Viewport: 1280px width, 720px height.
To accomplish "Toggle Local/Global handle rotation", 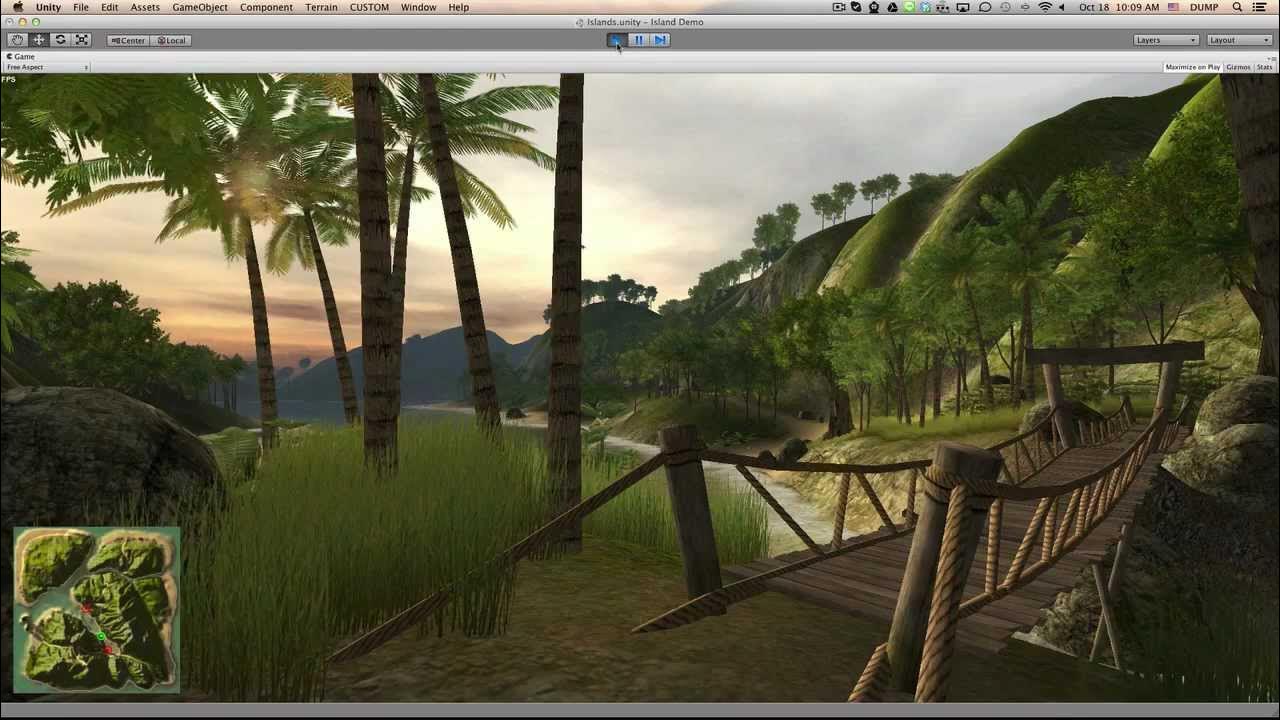I will (x=171, y=40).
